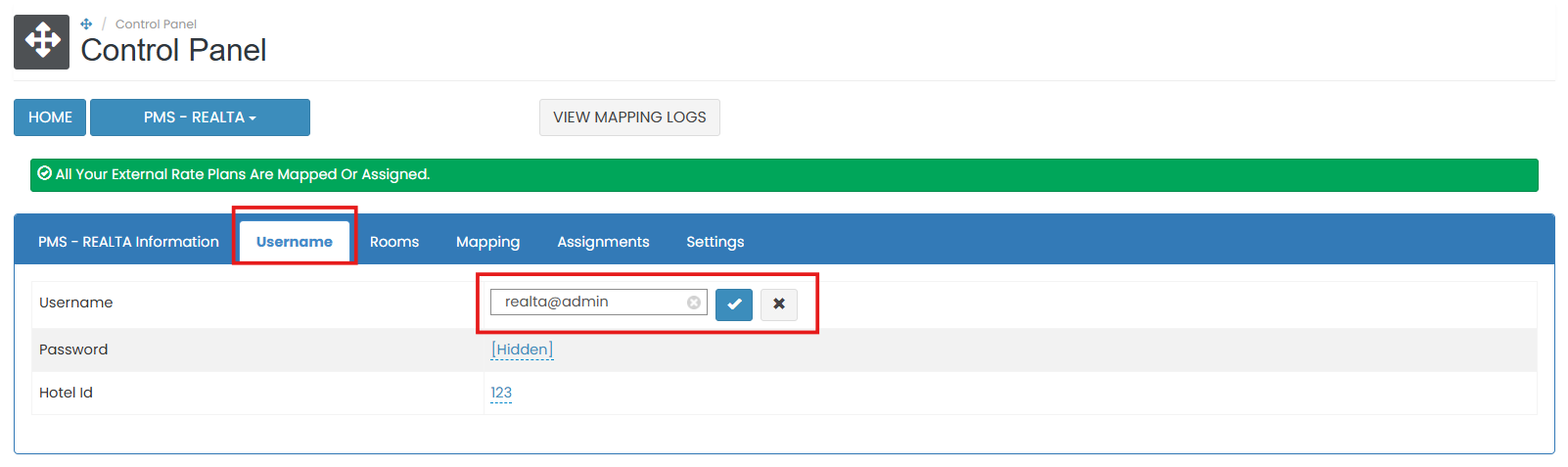Screen dimensions: 1568x467
Task: Select the Username tab
Action: [295, 242]
